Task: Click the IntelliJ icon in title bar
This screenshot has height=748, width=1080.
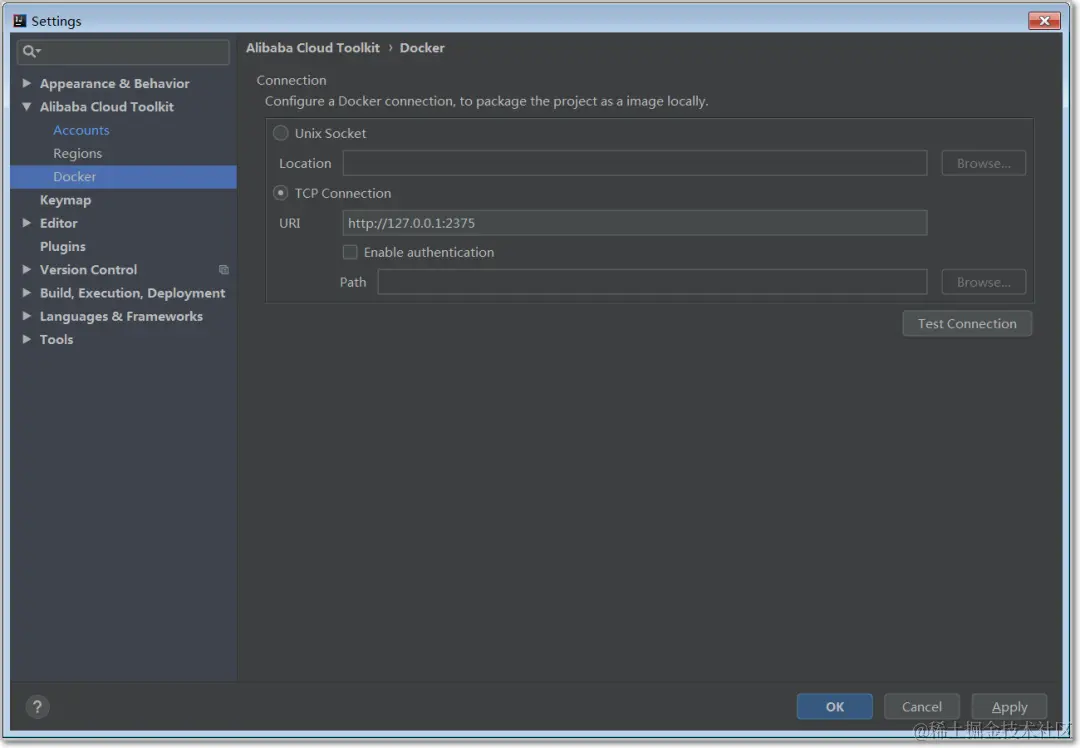Action: click(x=20, y=21)
